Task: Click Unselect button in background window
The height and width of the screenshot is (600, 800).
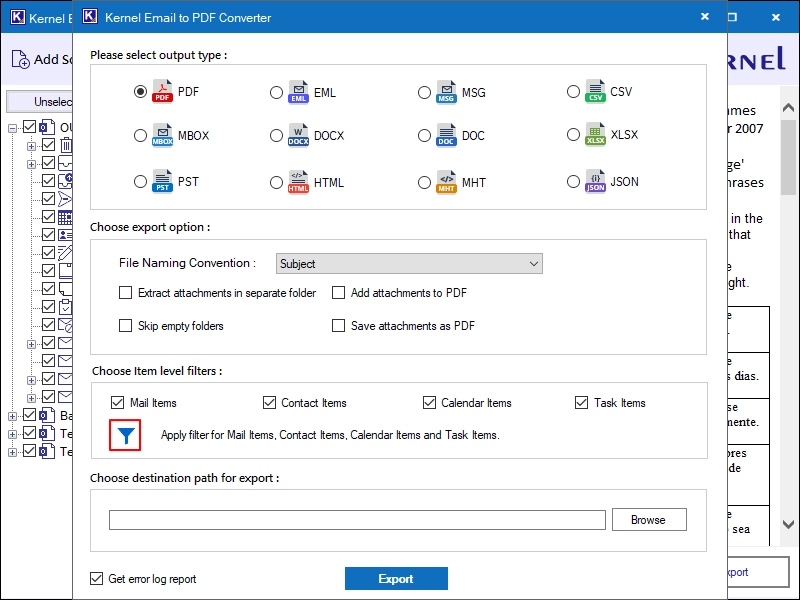Action: [40, 102]
